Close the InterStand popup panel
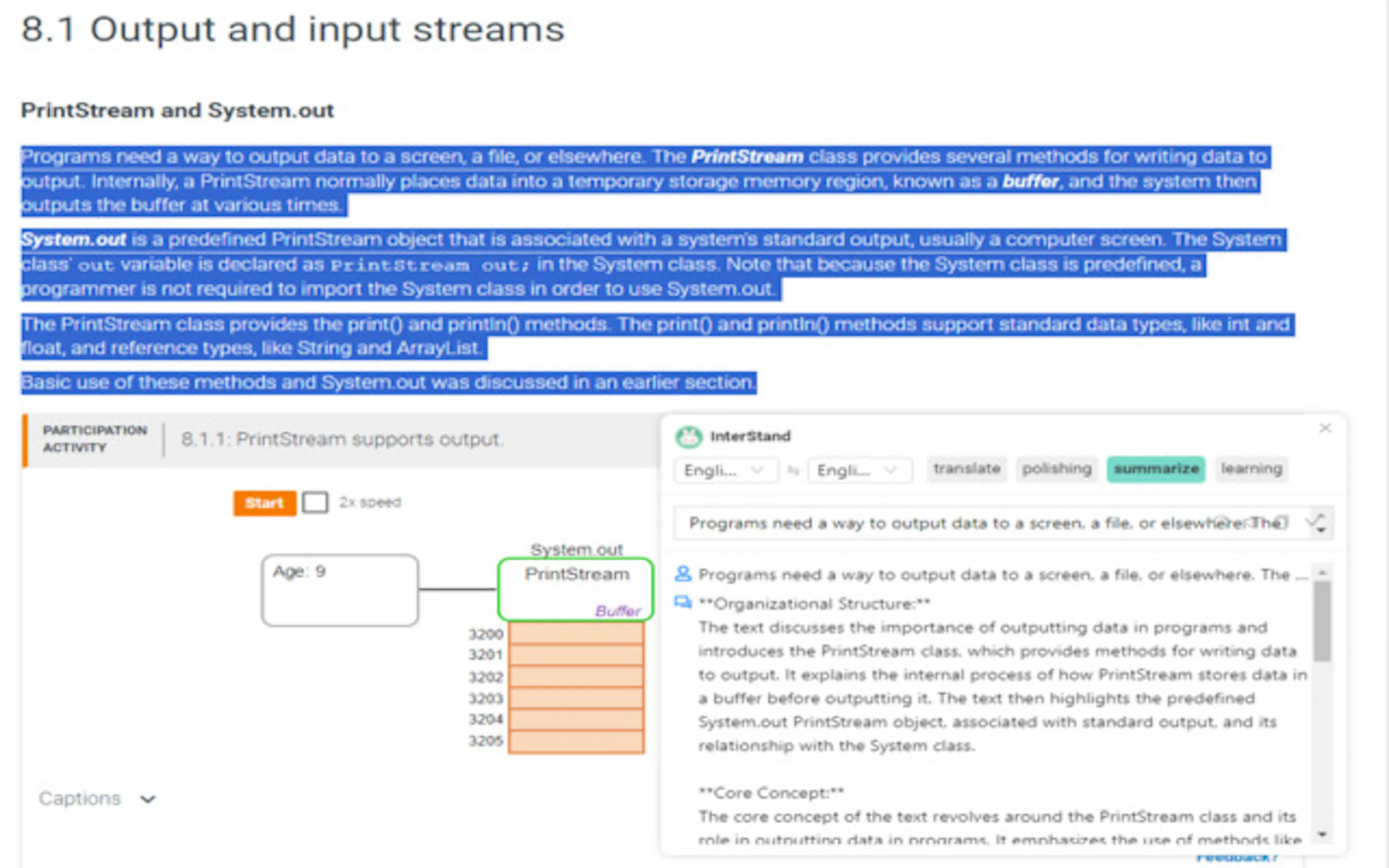 [x=1324, y=428]
